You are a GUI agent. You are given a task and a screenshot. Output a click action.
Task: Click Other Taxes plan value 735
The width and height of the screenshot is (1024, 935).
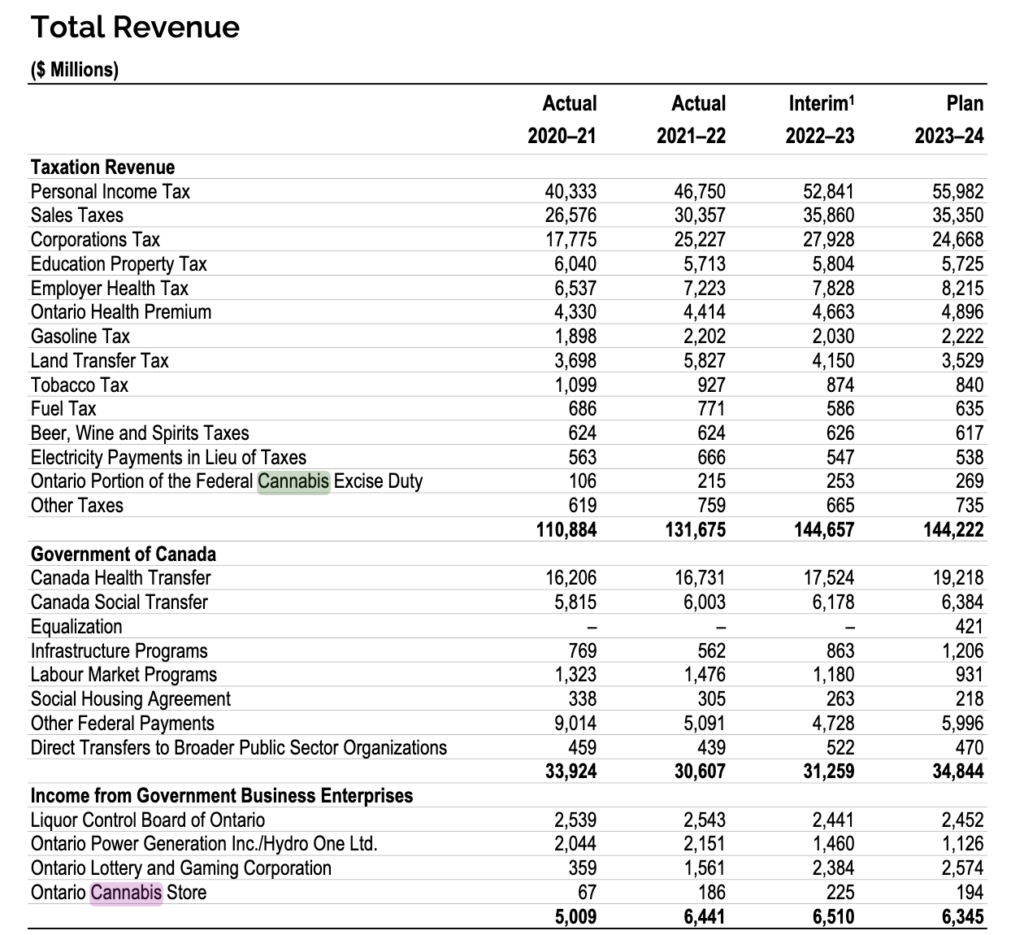coord(970,505)
